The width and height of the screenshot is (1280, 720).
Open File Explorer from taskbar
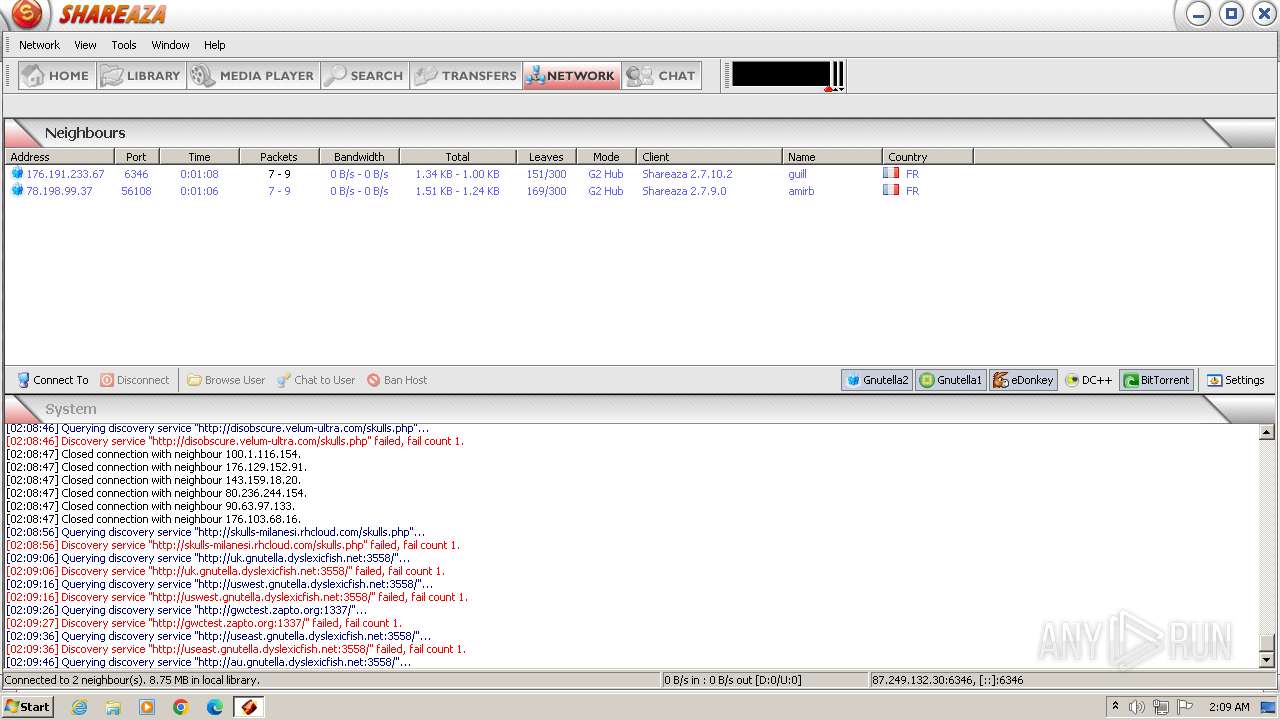113,707
